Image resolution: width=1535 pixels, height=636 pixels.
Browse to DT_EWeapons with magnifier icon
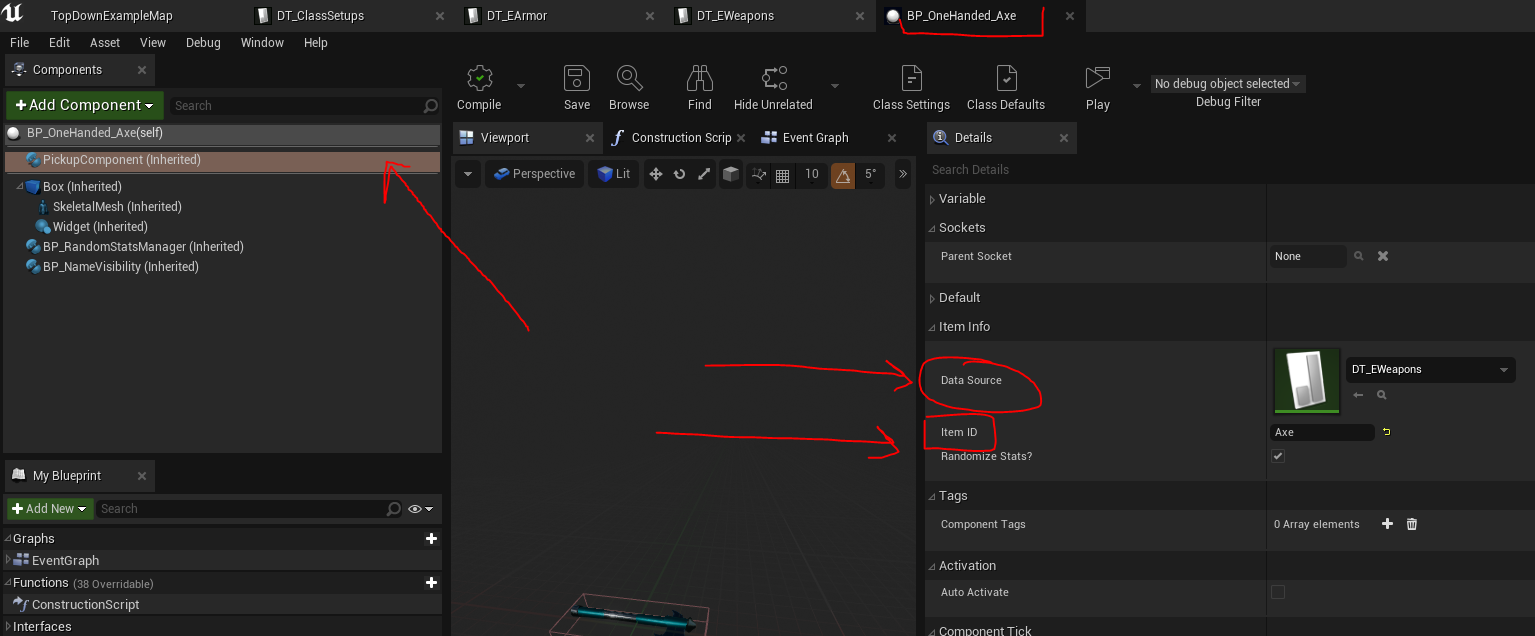point(1381,395)
